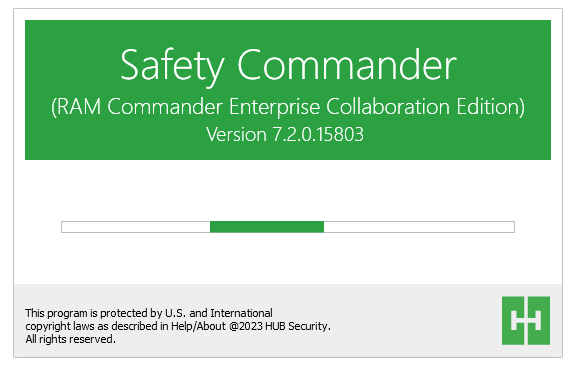This screenshot has height=367, width=576.
Task: Click the "Help/About" reference in the footer
Action: (x=198, y=326)
